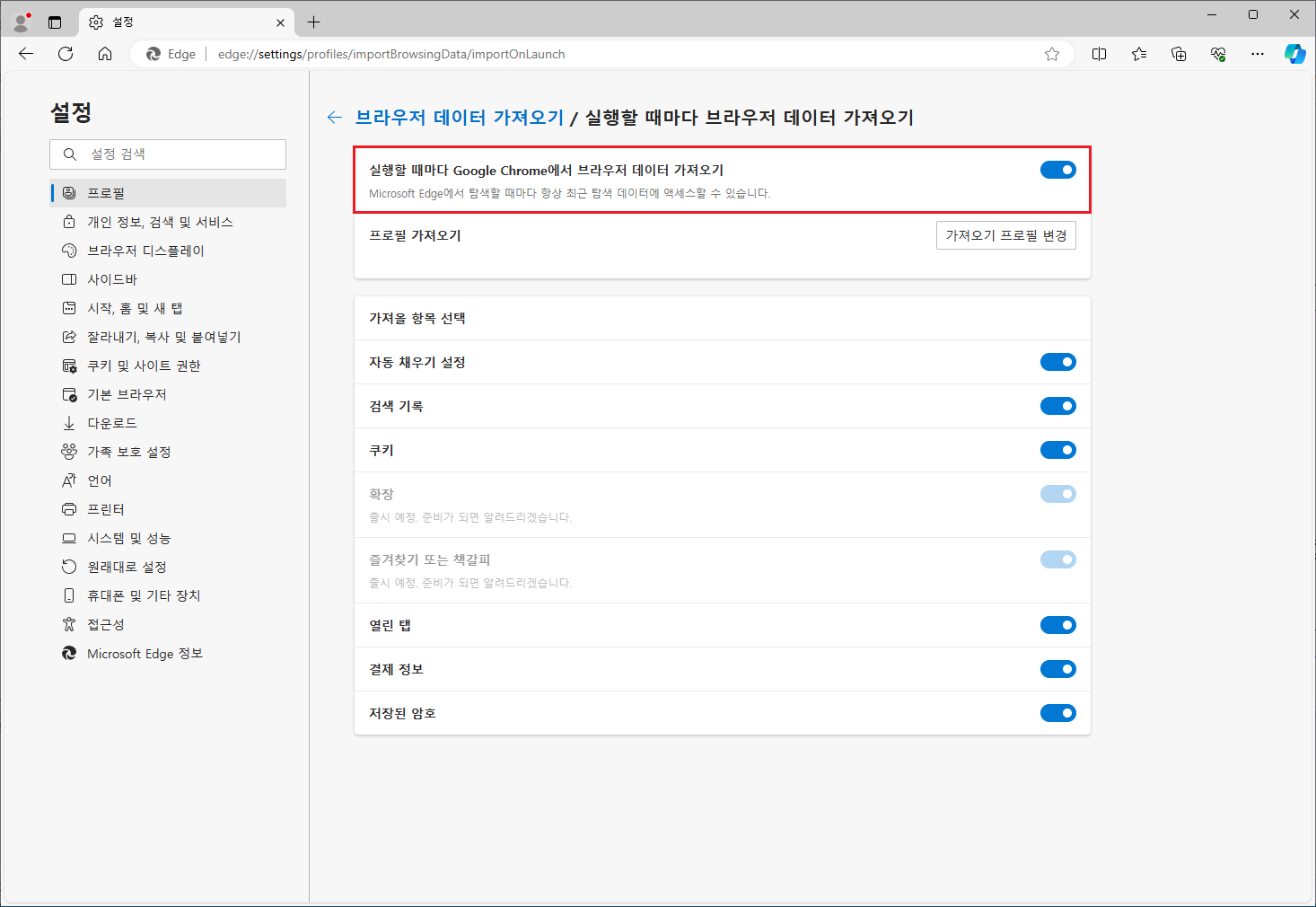Click the profile avatar icon in title bar
Screen dimensions: 1316x907
click(22, 22)
